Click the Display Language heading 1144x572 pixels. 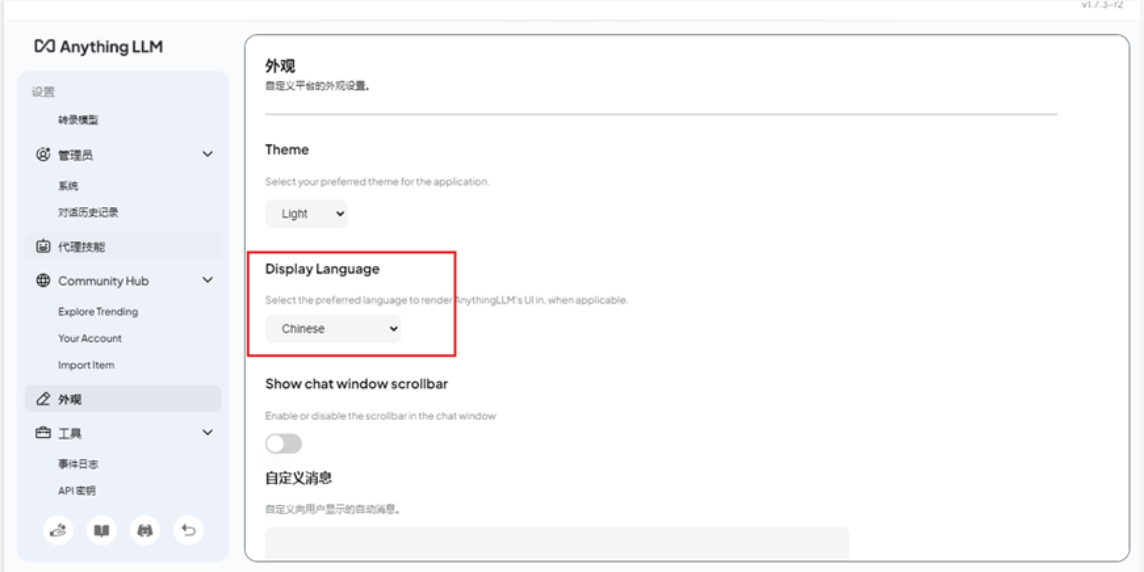pos(322,268)
